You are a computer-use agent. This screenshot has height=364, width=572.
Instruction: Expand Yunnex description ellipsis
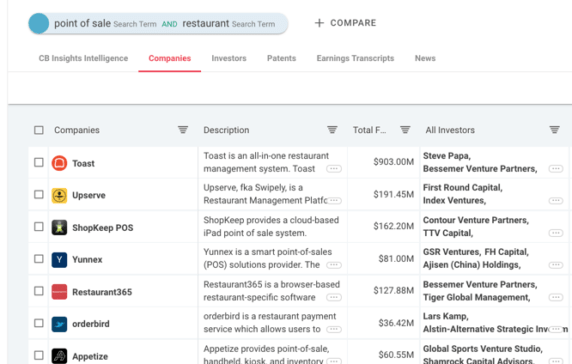(x=334, y=265)
